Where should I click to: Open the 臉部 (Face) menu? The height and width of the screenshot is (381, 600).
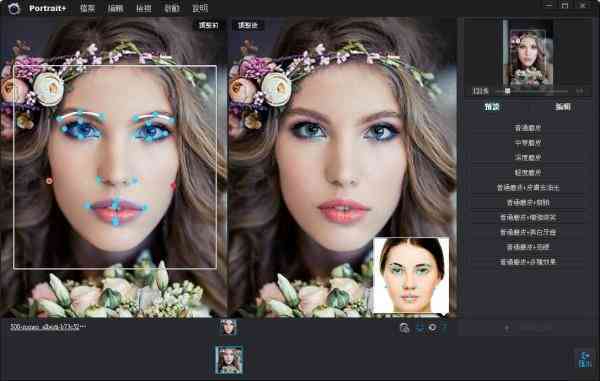coord(171,8)
